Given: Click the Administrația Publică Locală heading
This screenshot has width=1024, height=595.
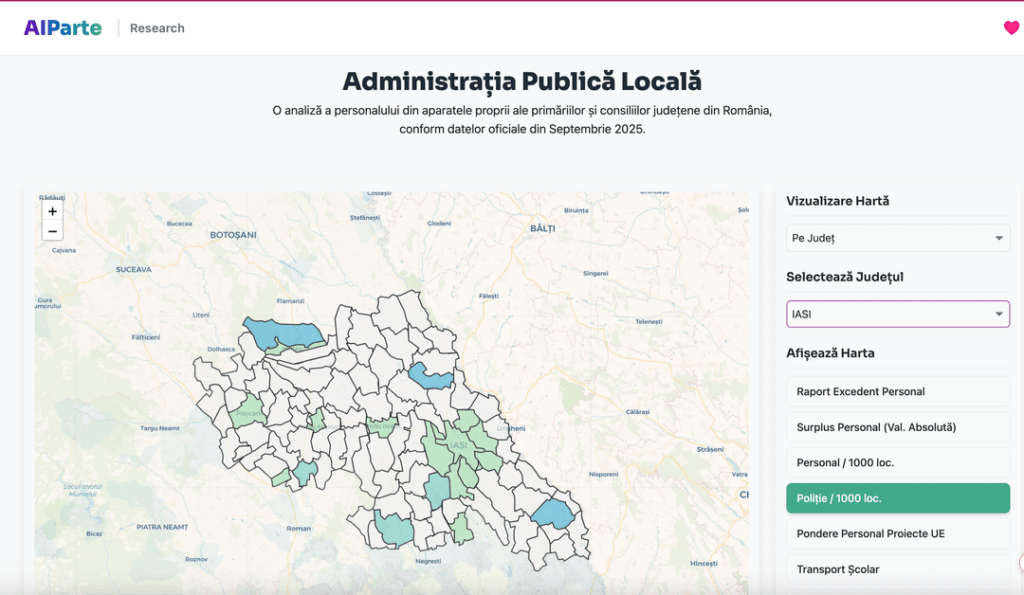Looking at the screenshot, I should [522, 82].
